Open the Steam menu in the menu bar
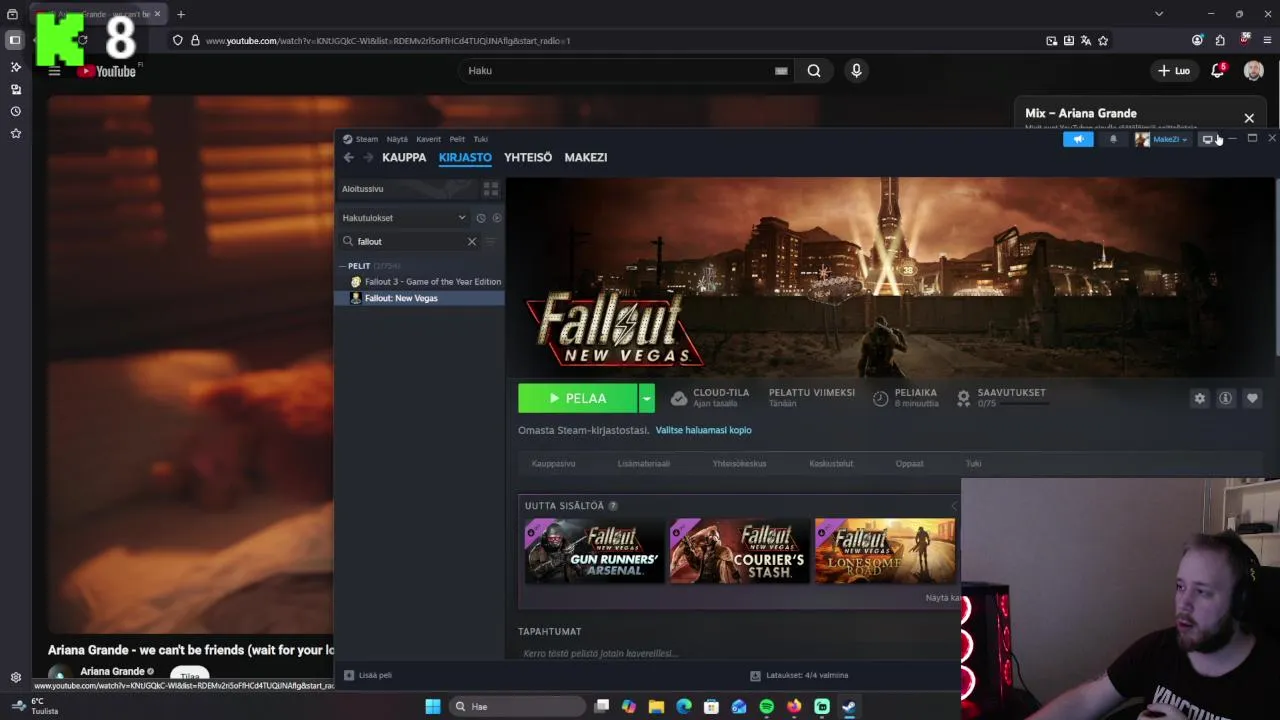 pyautogui.click(x=366, y=139)
